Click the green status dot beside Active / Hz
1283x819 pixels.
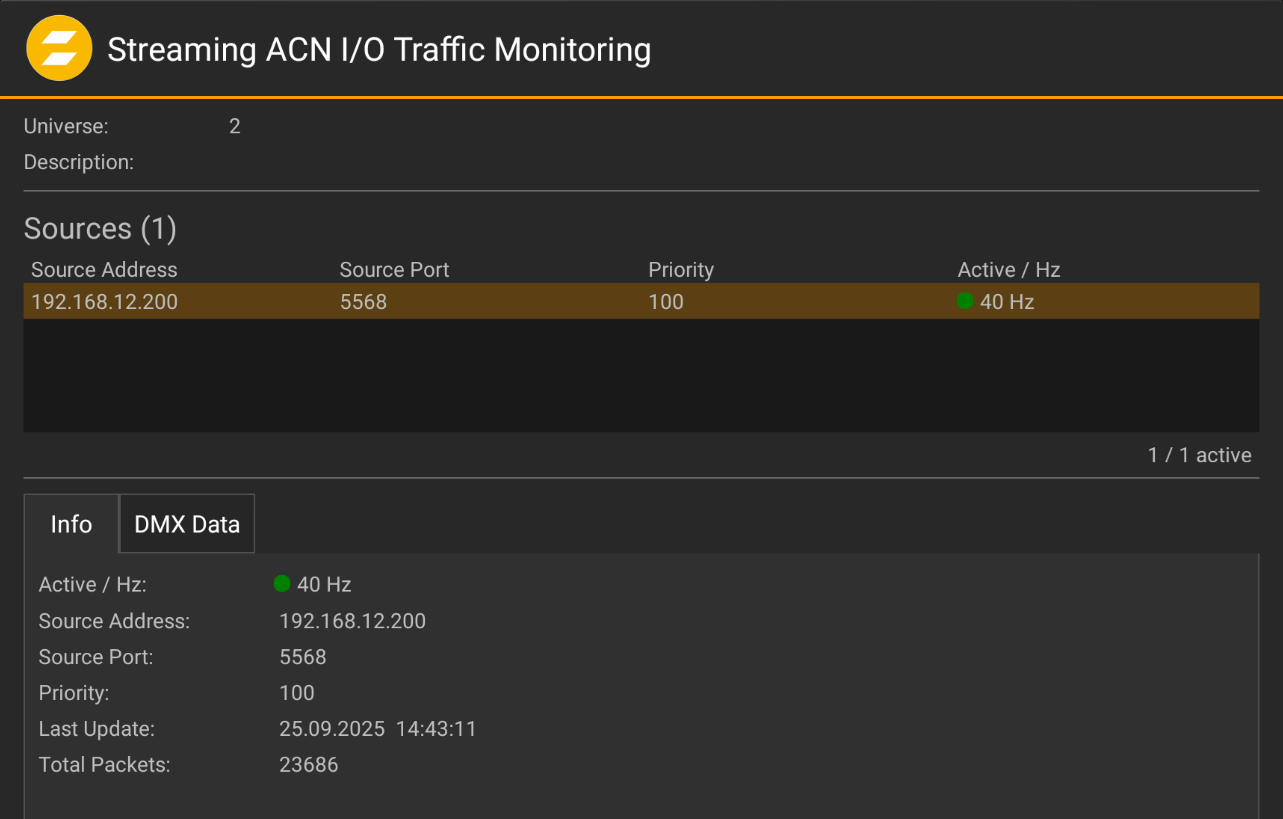click(x=282, y=583)
